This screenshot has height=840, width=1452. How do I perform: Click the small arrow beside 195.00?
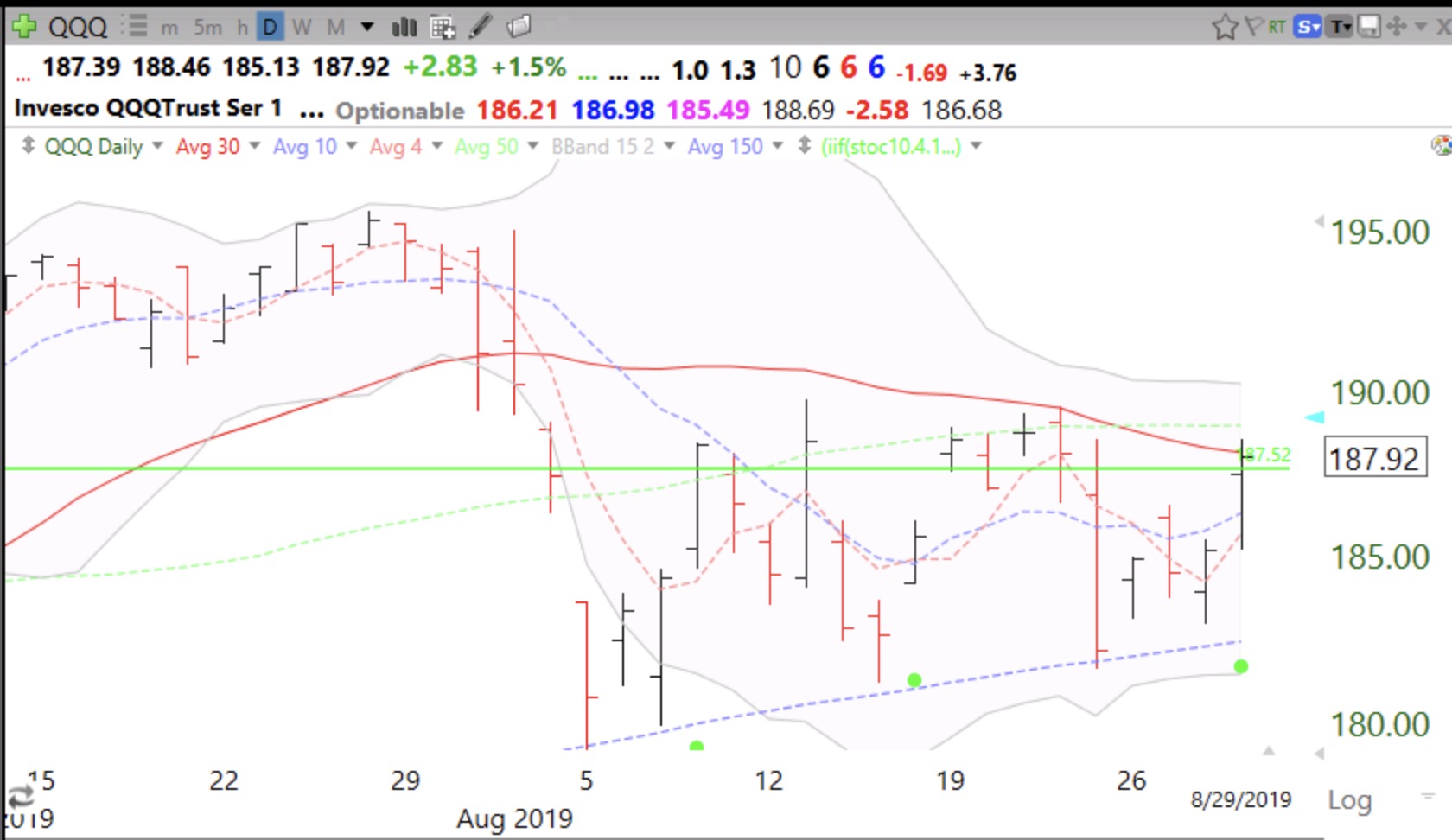1319,221
